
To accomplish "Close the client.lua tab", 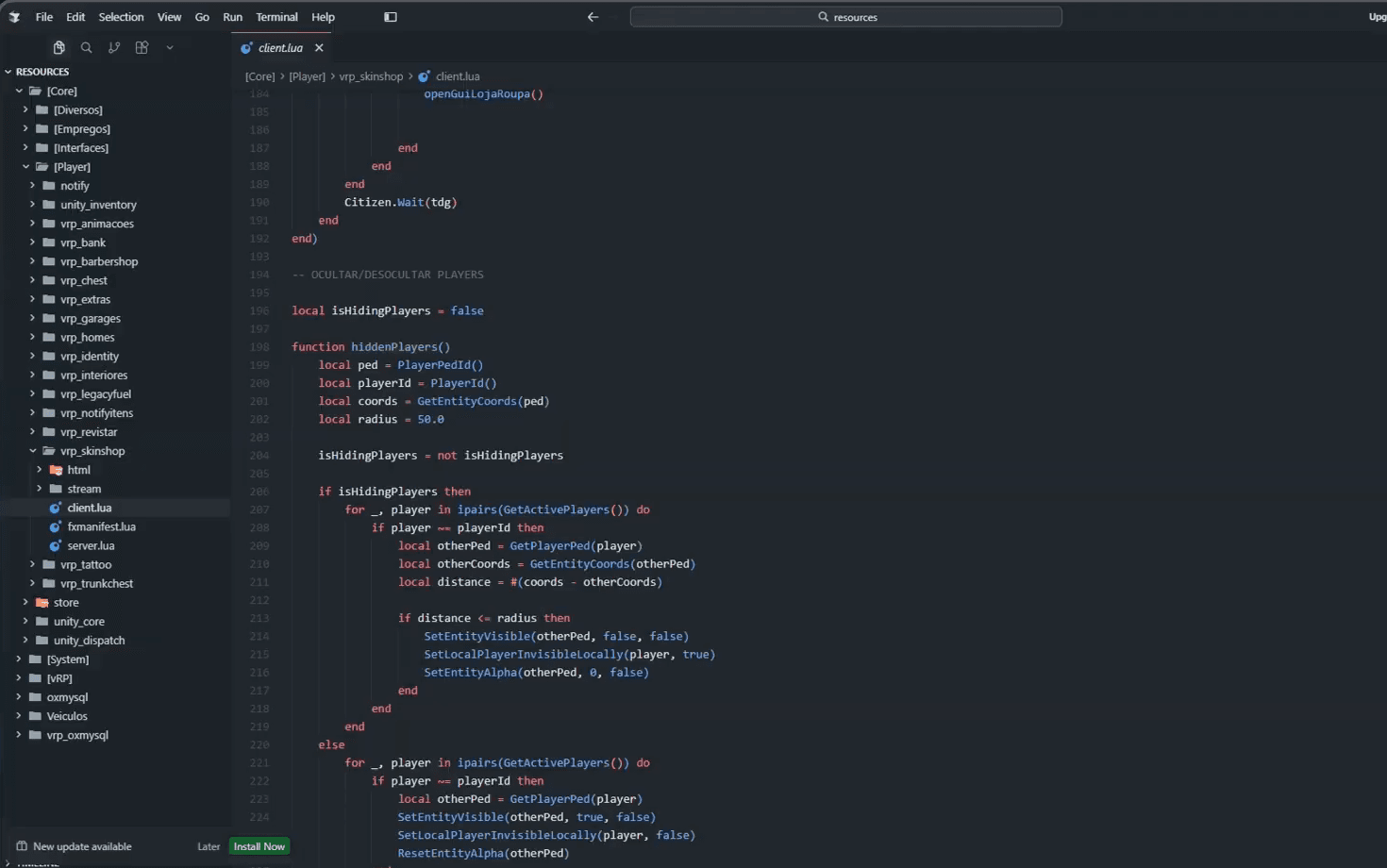I will click(x=319, y=48).
